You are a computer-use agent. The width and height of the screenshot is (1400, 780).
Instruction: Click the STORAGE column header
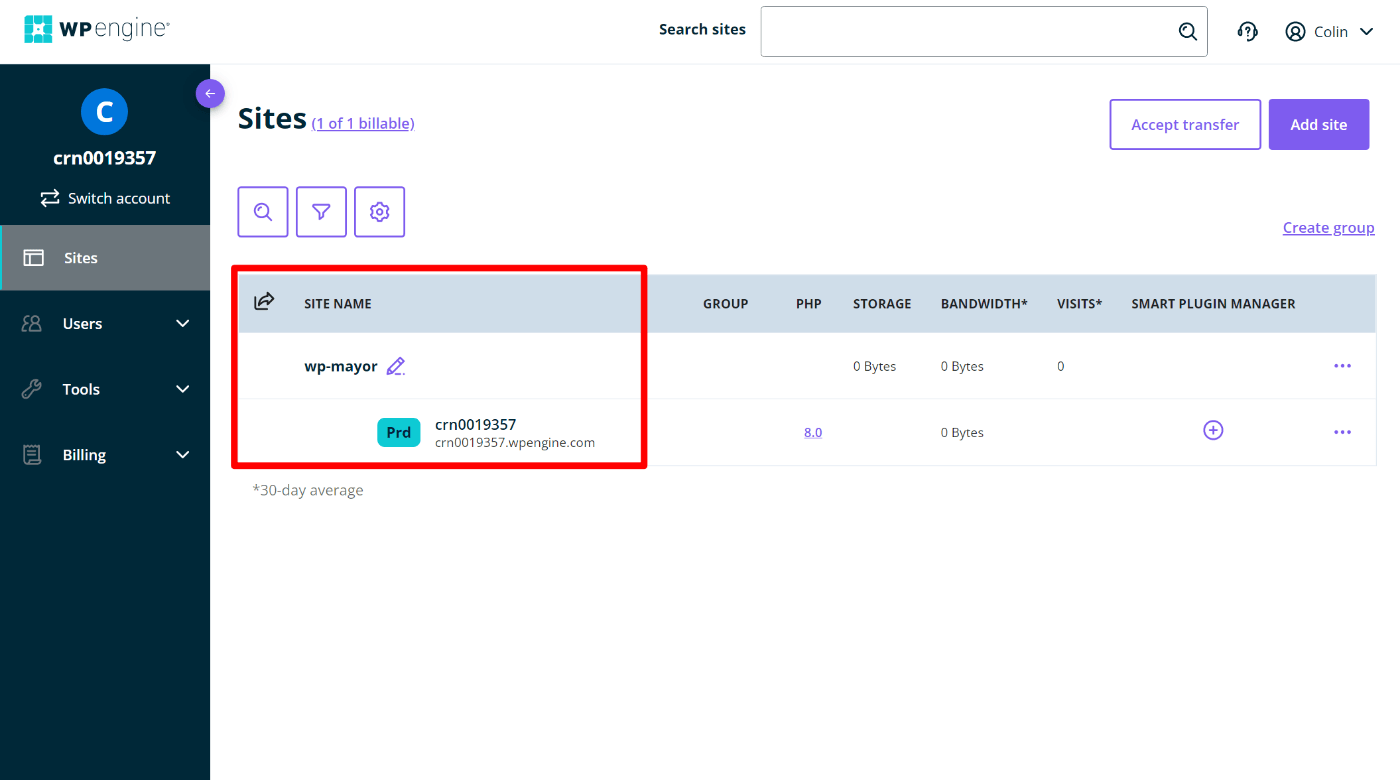pos(882,304)
